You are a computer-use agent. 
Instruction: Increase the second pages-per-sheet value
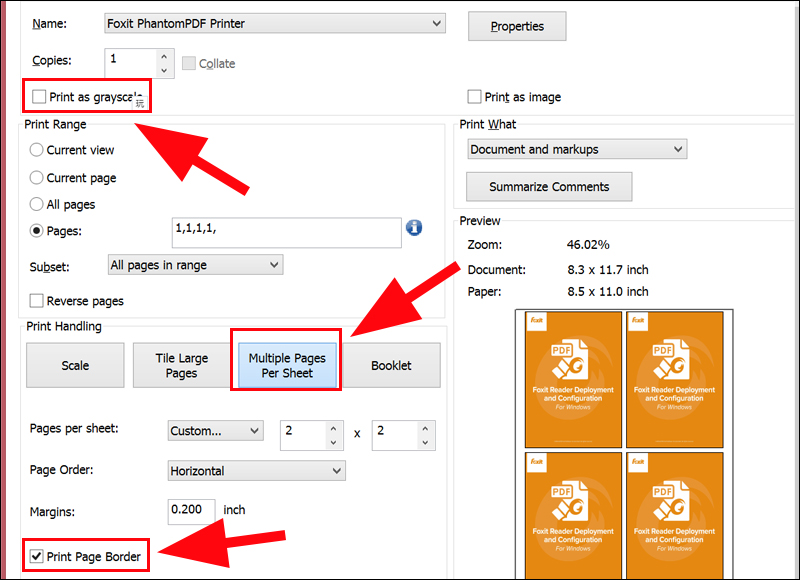pyautogui.click(x=426, y=428)
